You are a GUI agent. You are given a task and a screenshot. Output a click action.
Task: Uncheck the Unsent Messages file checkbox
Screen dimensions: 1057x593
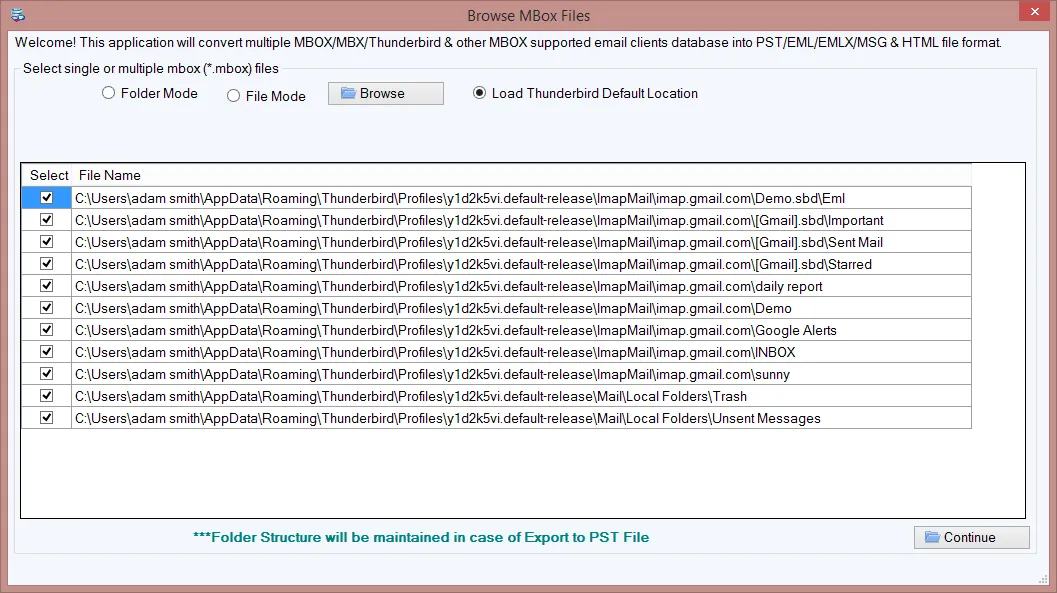tap(47, 418)
